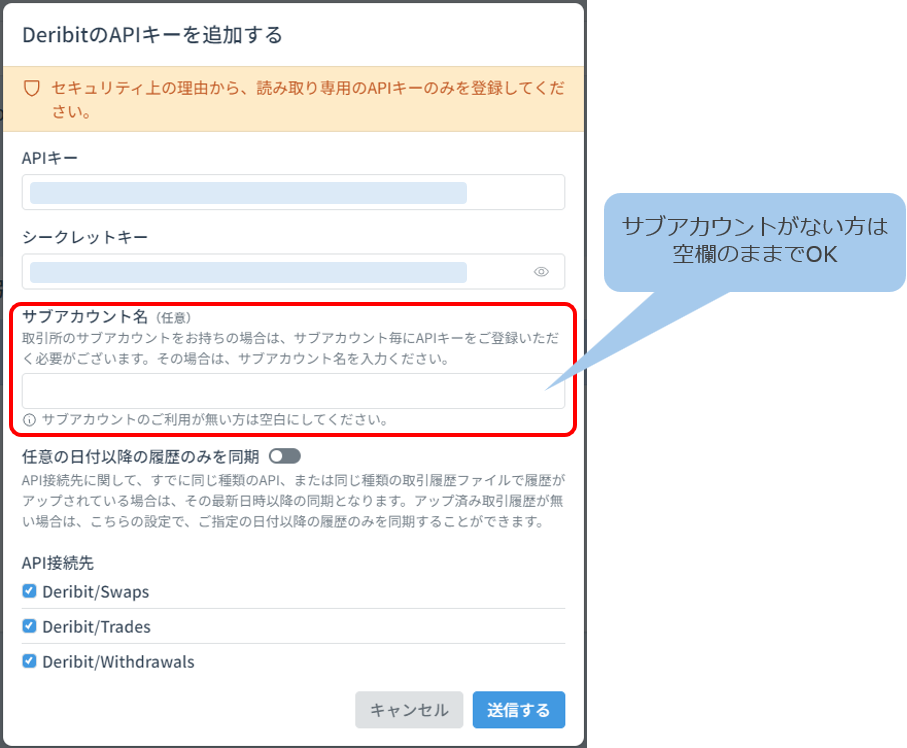Toggle the sync history from date switch

tap(285, 456)
